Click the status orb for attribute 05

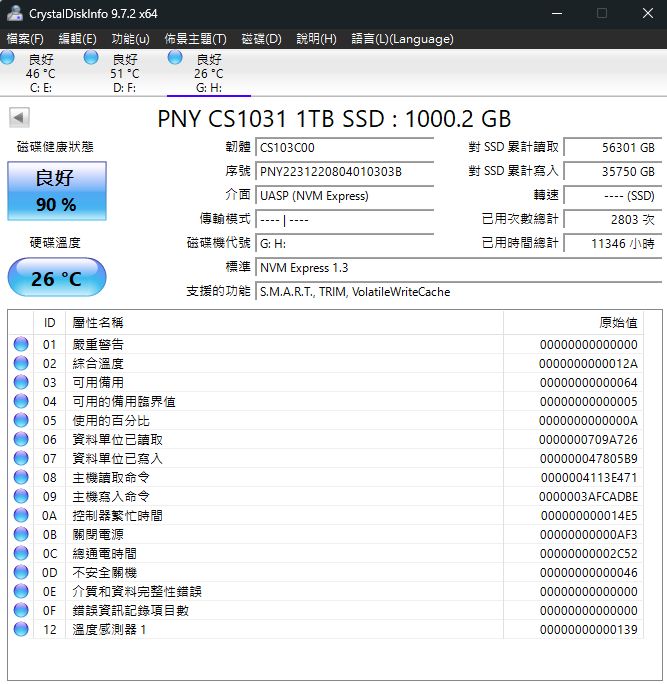pyautogui.click(x=21, y=421)
